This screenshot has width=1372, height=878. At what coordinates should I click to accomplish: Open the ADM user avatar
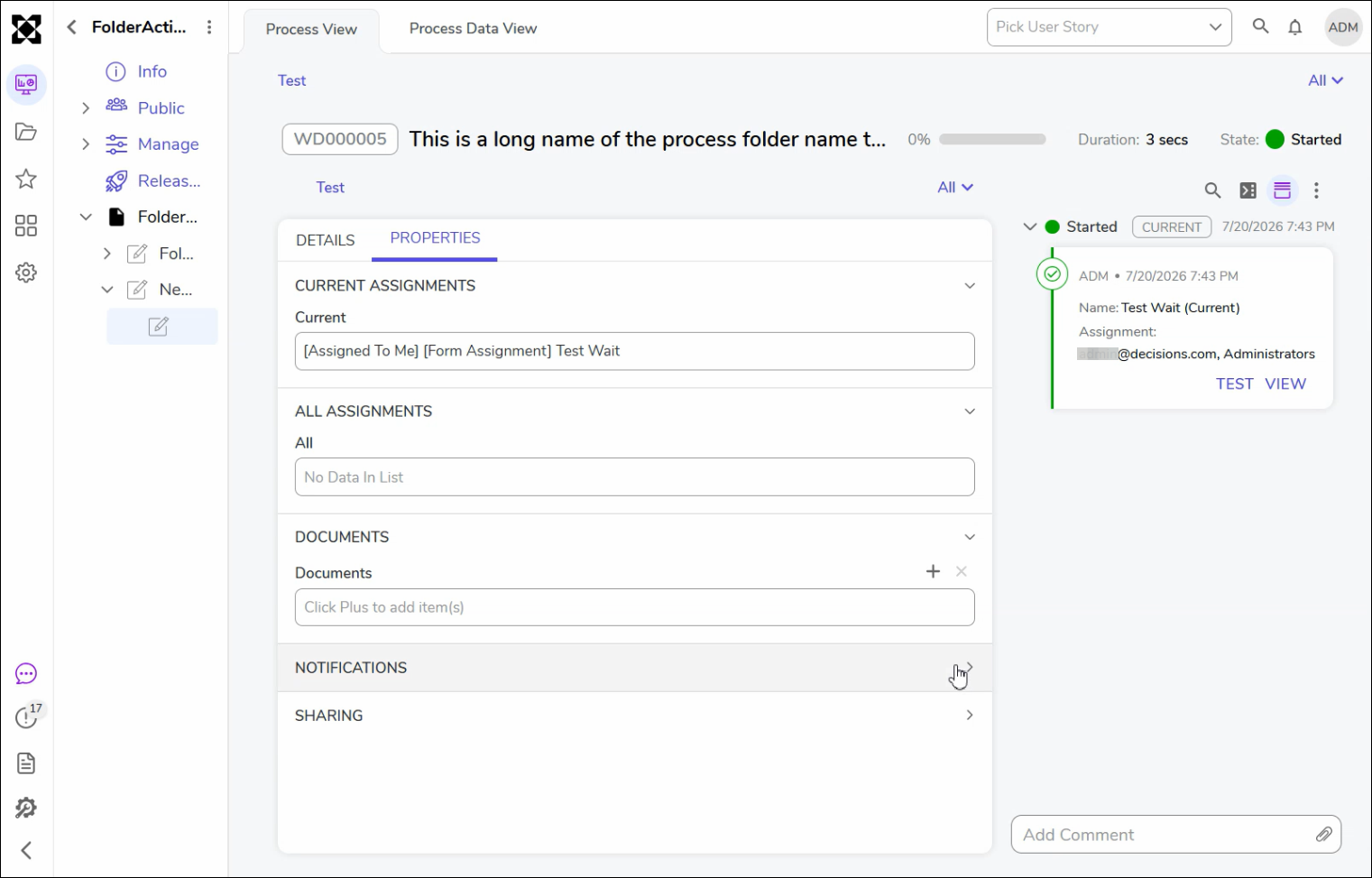pyautogui.click(x=1343, y=27)
